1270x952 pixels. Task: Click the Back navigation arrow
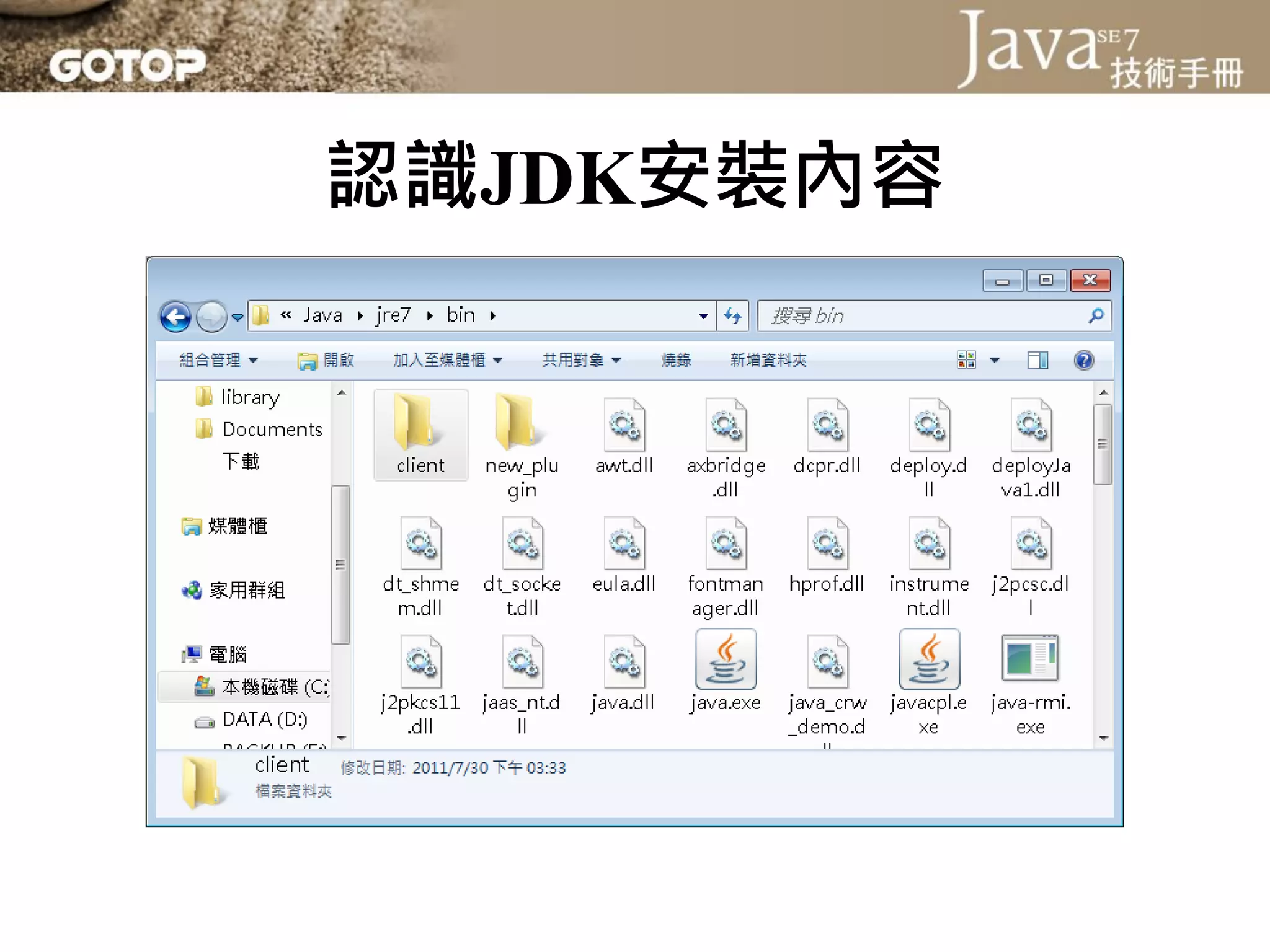tap(176, 317)
